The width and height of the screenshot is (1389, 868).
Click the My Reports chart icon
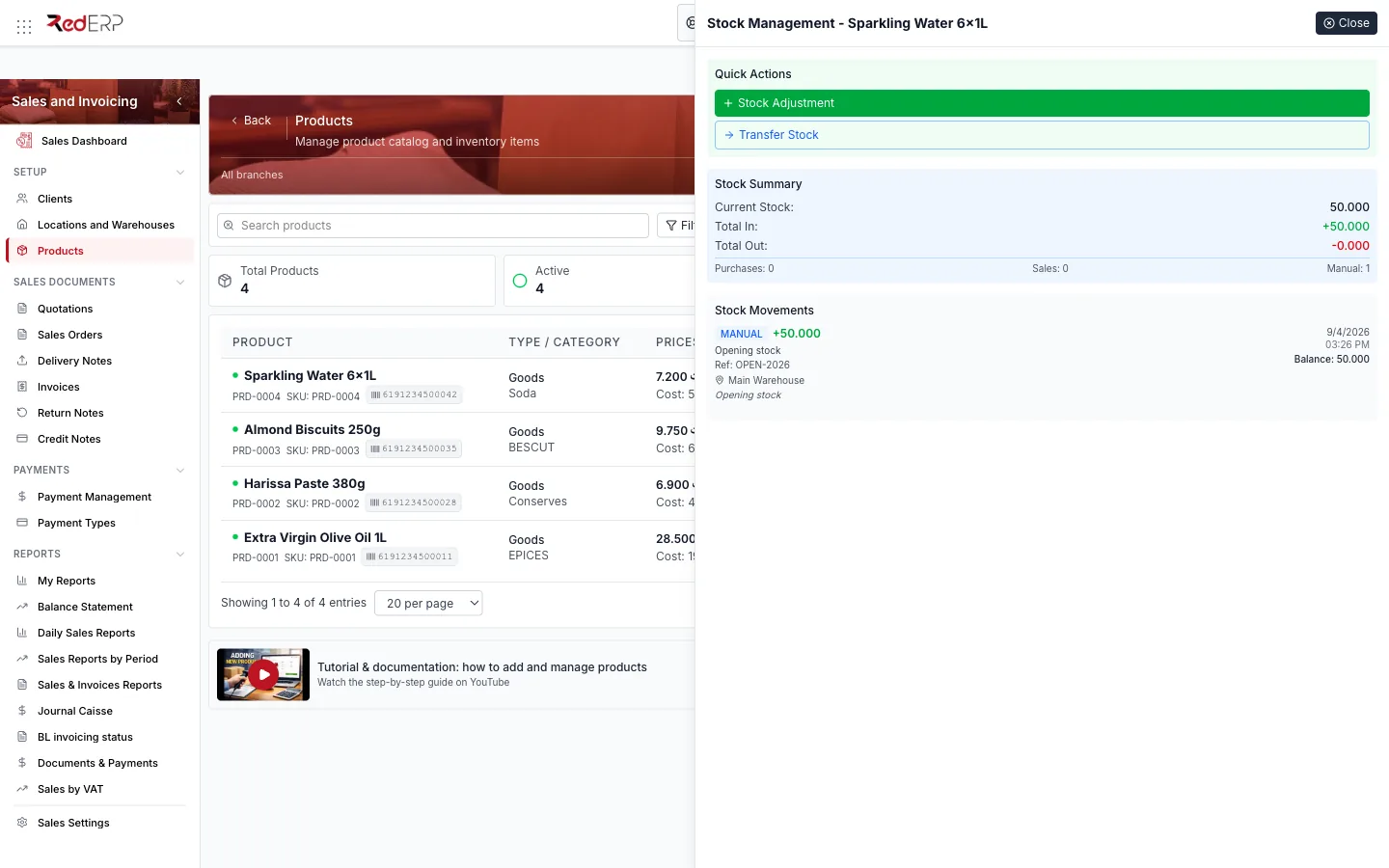22,581
